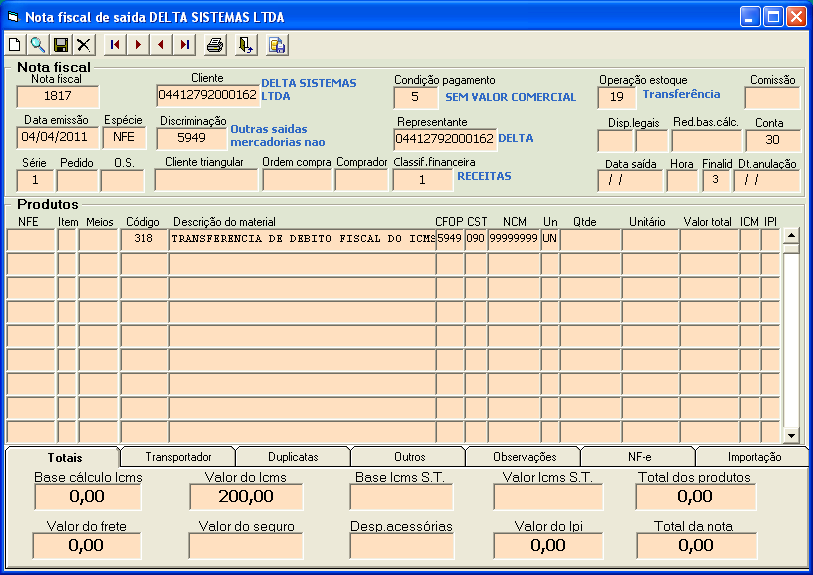Click the Red.bas.cálc. field
The image size is (813, 575).
coord(706,141)
